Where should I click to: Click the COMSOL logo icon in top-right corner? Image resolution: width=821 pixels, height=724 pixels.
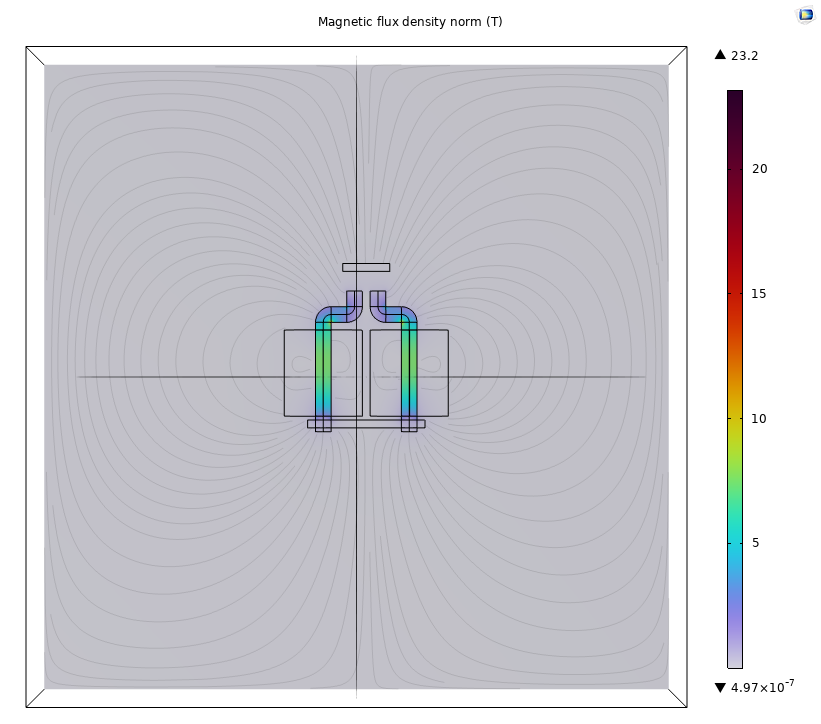click(806, 14)
